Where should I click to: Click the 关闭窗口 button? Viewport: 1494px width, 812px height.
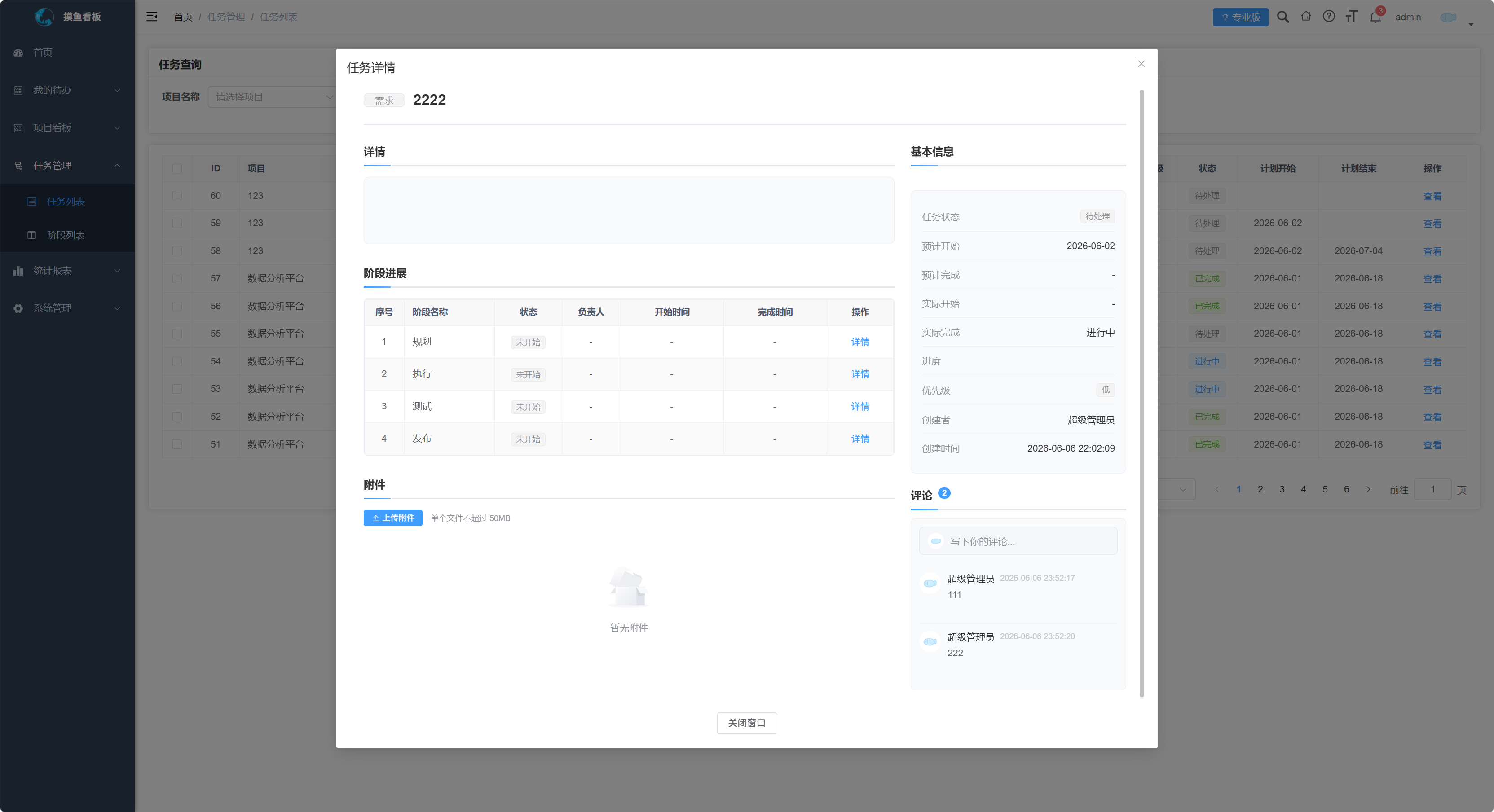[747, 723]
